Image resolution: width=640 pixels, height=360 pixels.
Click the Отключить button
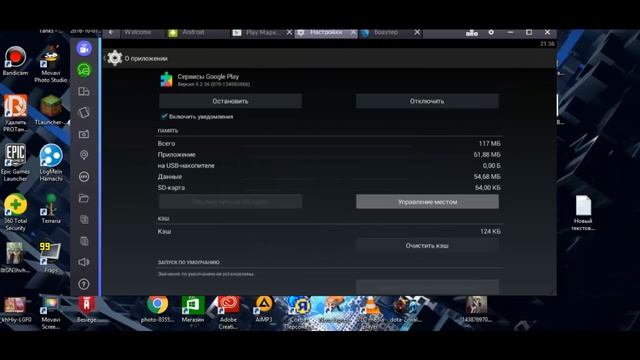tap(427, 101)
